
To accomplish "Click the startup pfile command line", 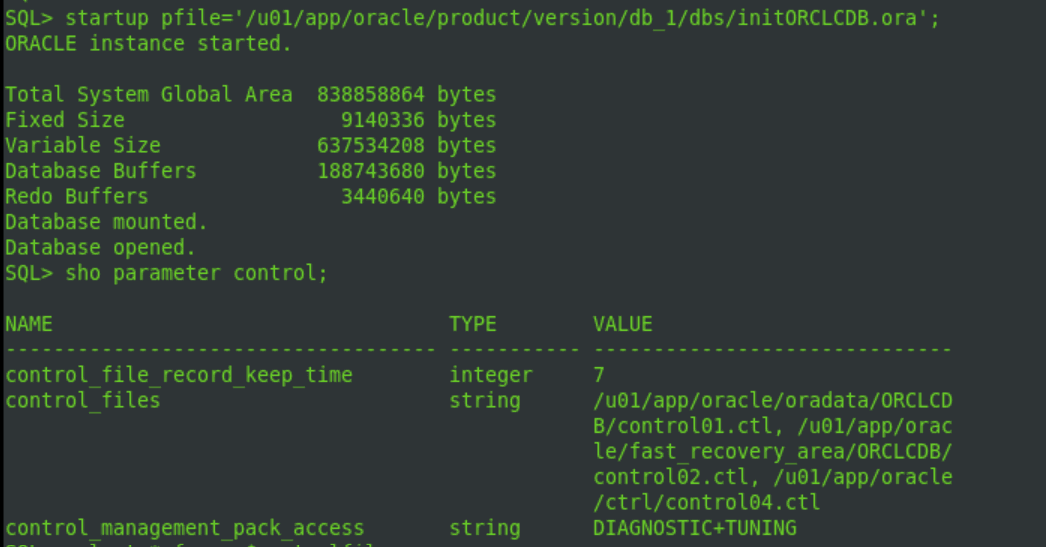I will point(472,18).
